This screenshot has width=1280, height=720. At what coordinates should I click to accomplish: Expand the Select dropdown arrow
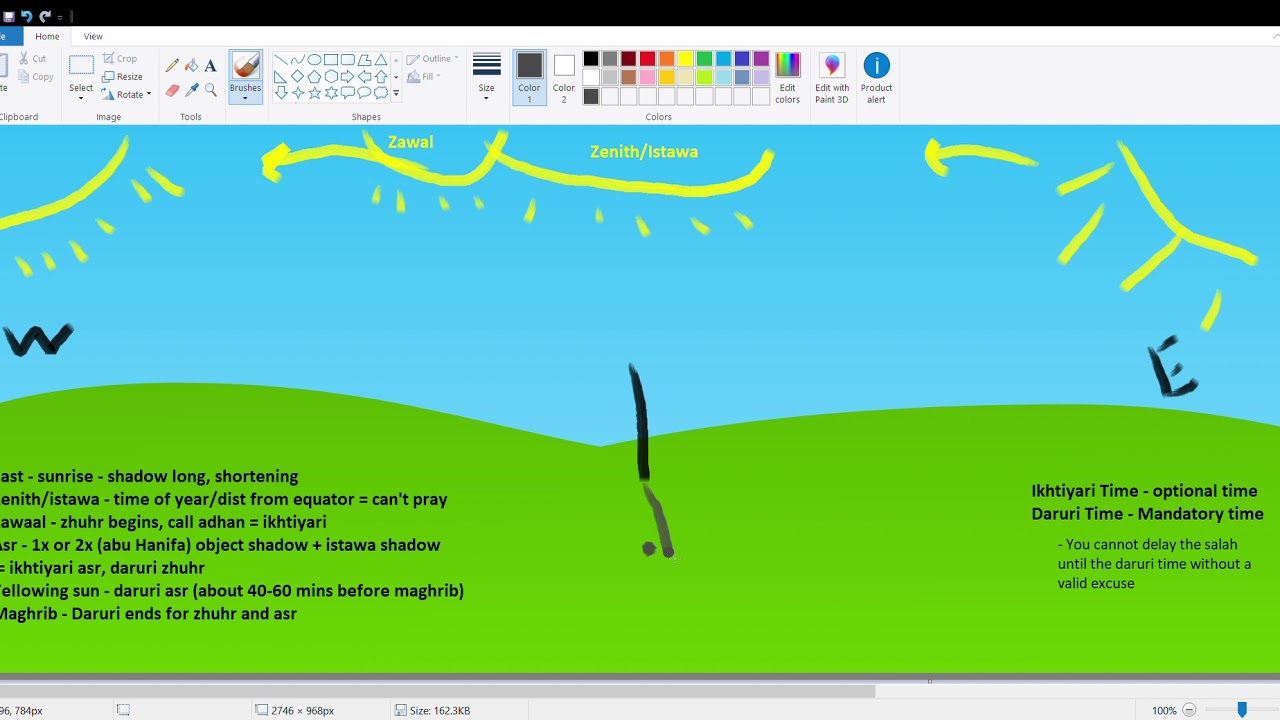coord(81,98)
